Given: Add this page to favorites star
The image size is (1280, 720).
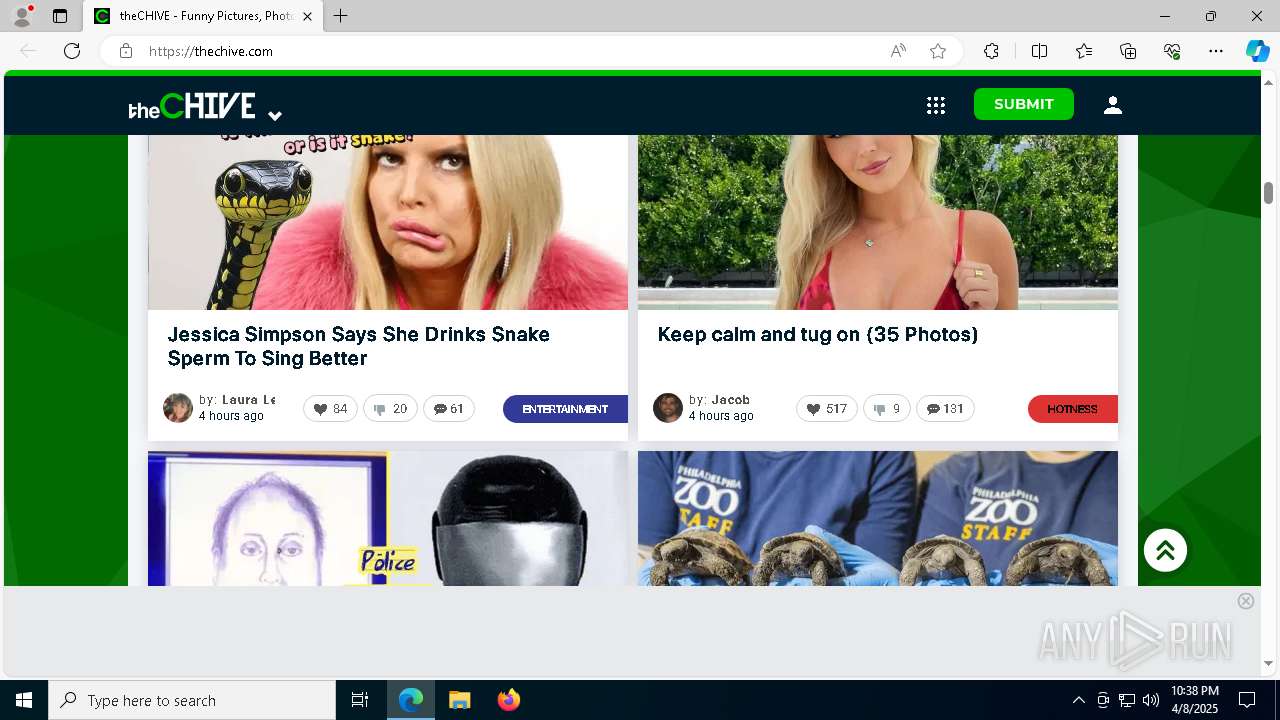Looking at the screenshot, I should (938, 51).
